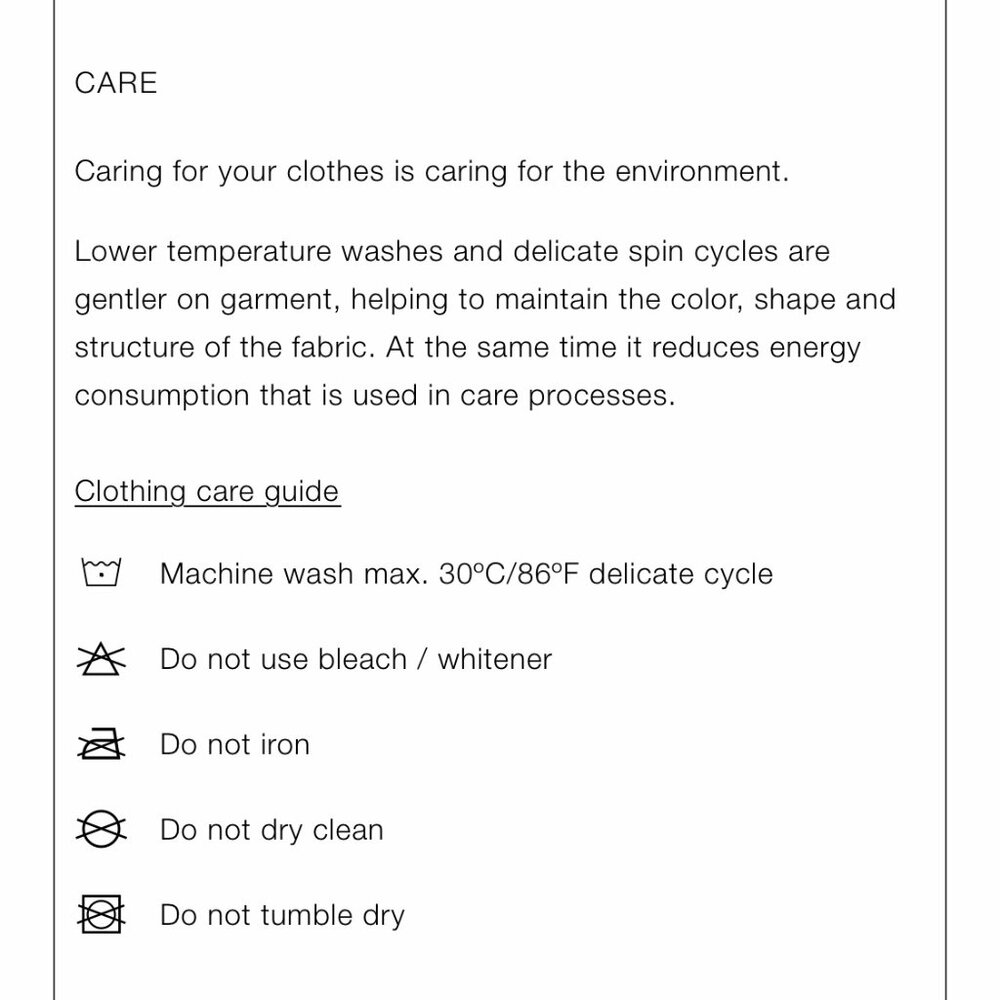The height and width of the screenshot is (1000, 1000).
Task: Click the structure of the fabric line
Action: (x=467, y=348)
